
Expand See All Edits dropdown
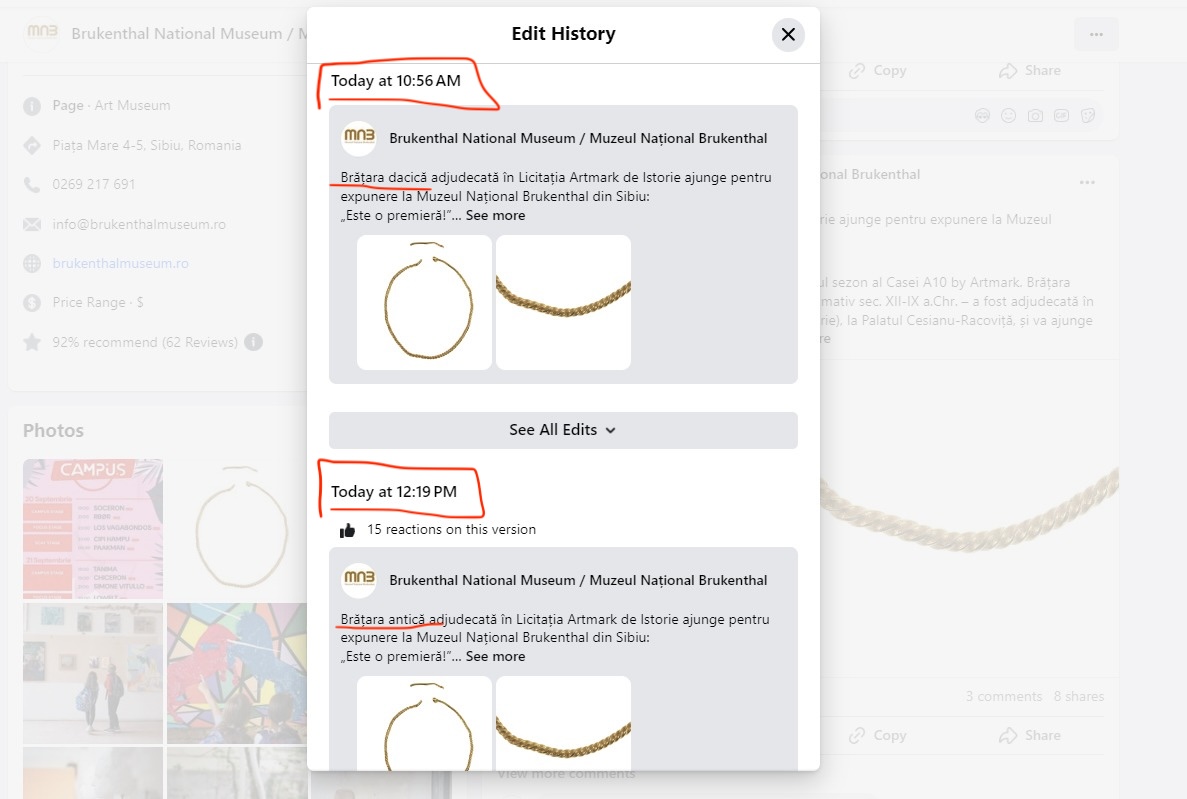(x=563, y=430)
